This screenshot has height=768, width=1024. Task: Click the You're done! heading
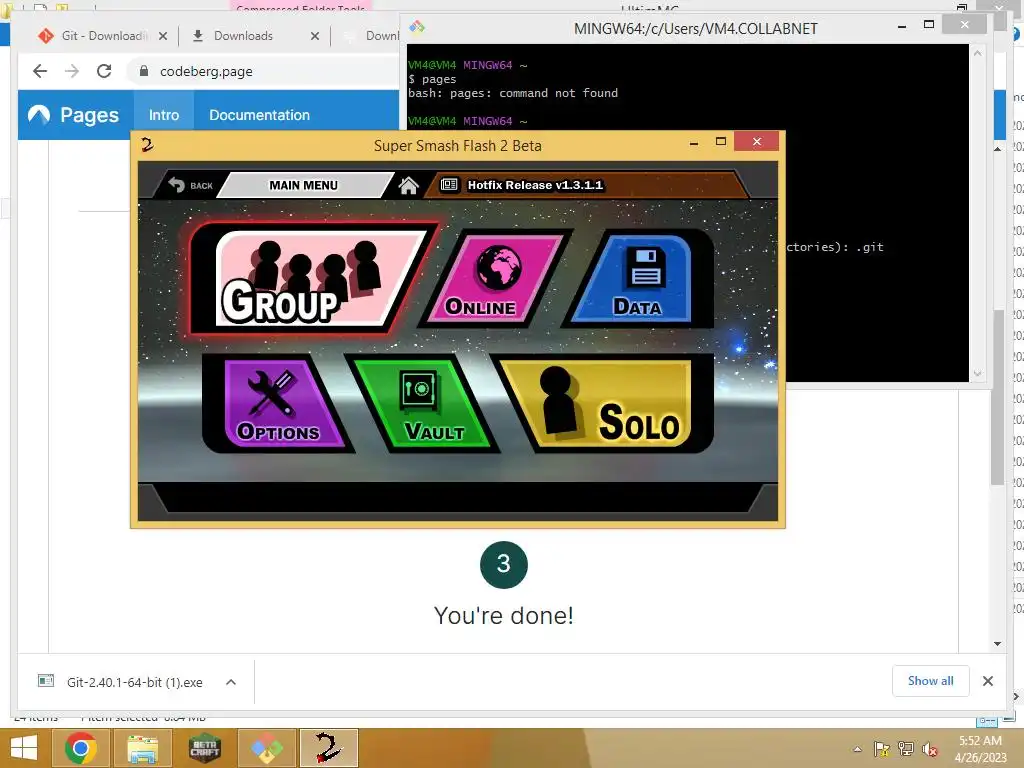[504, 615]
